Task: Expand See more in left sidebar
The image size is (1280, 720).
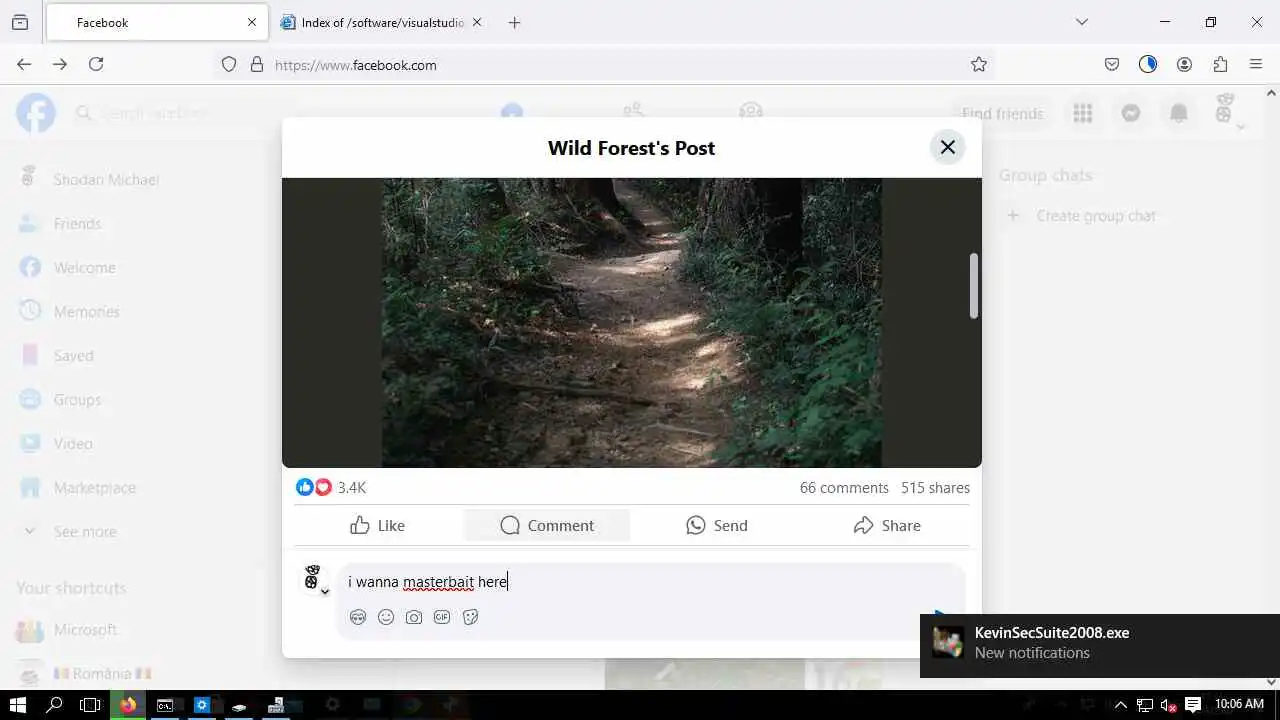Action: [85, 531]
